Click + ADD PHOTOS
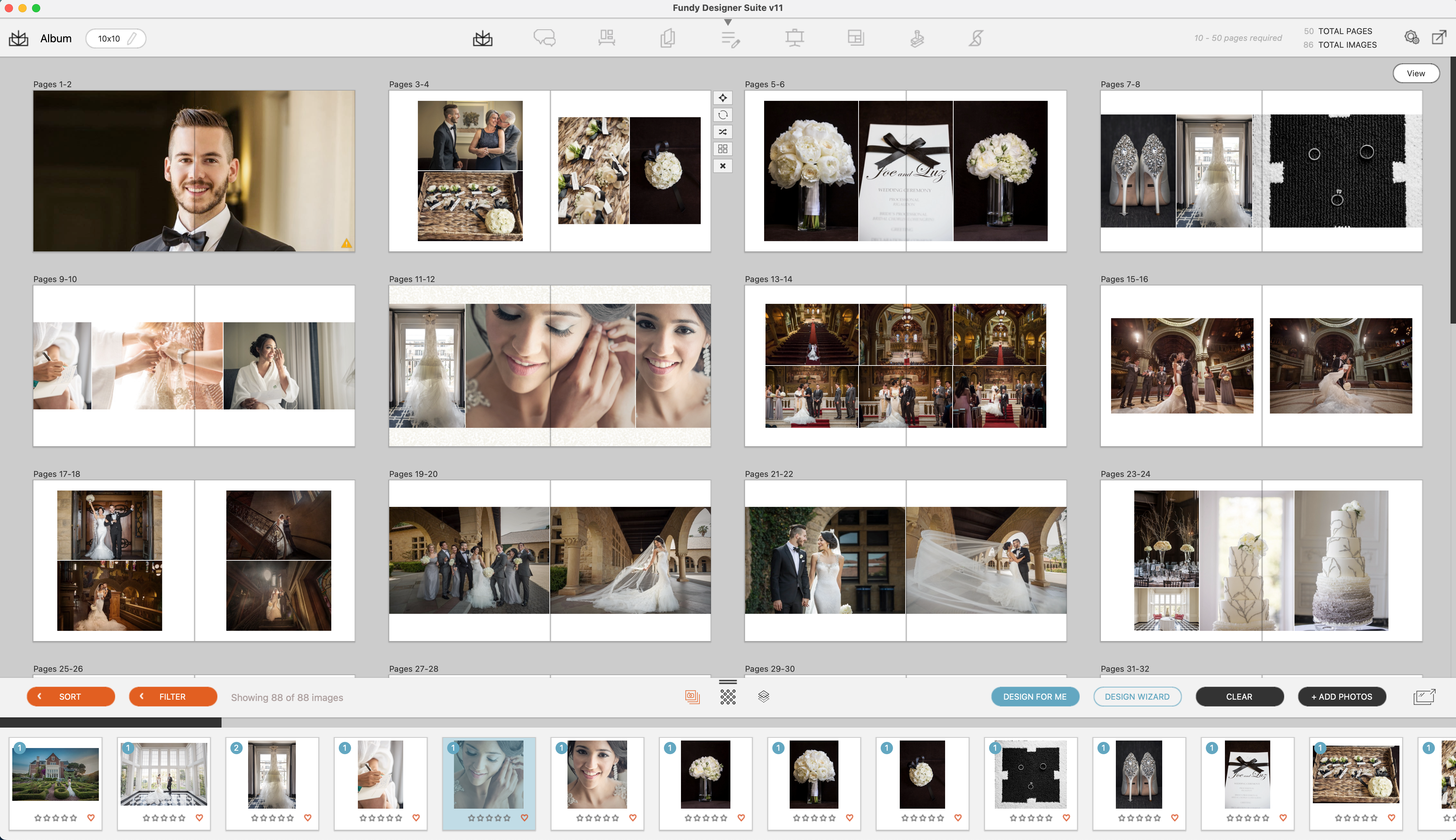This screenshot has height=840, width=1456. [1342, 696]
